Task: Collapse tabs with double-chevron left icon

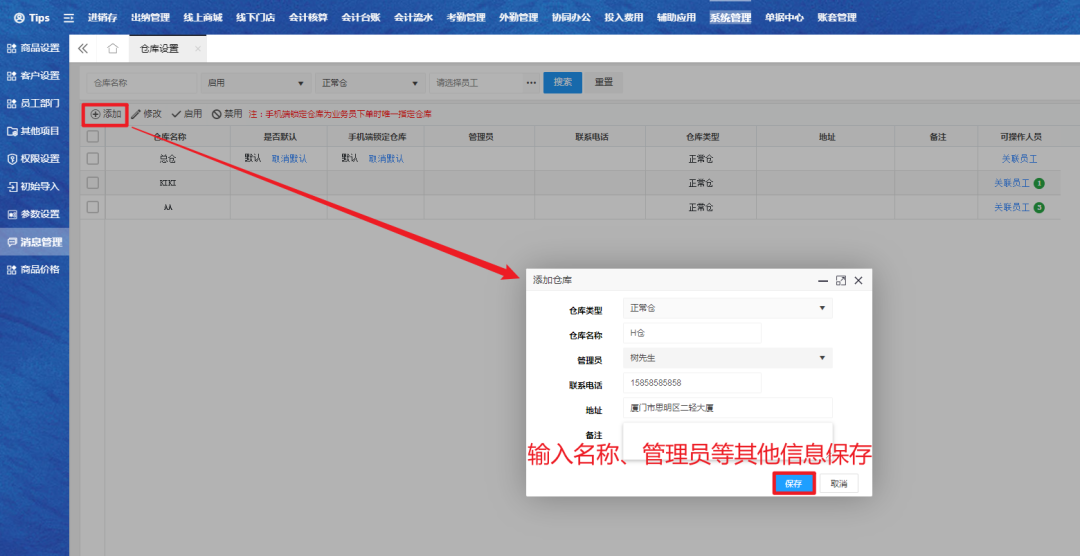Action: 83,48
